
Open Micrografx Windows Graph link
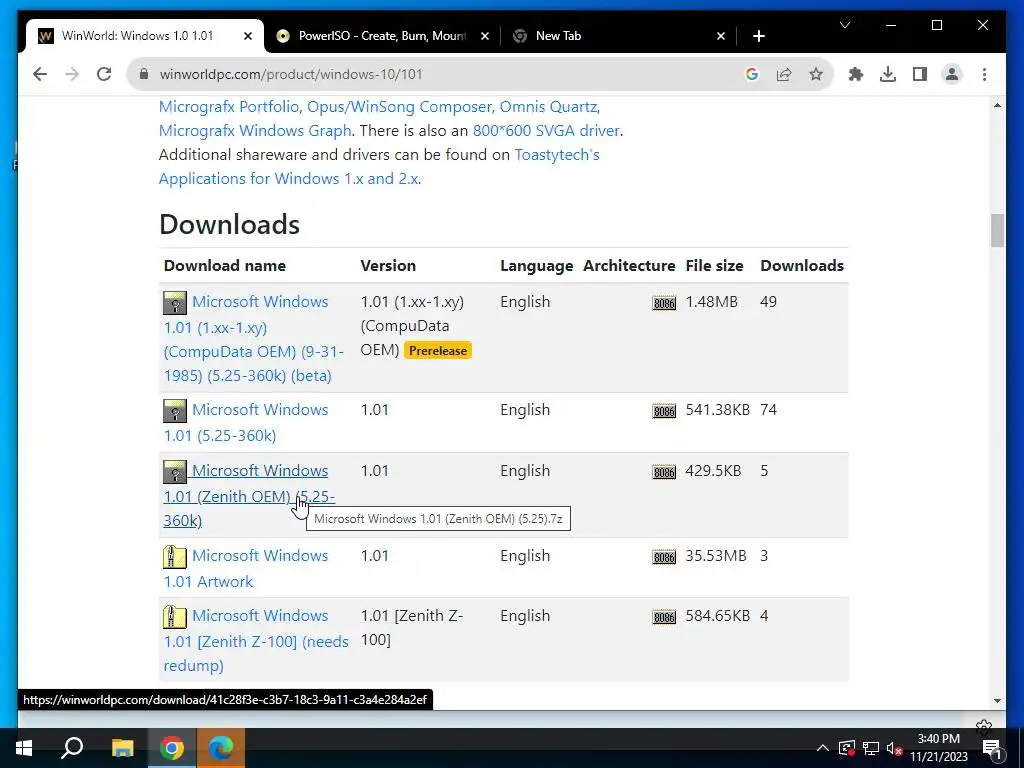[x=255, y=131]
